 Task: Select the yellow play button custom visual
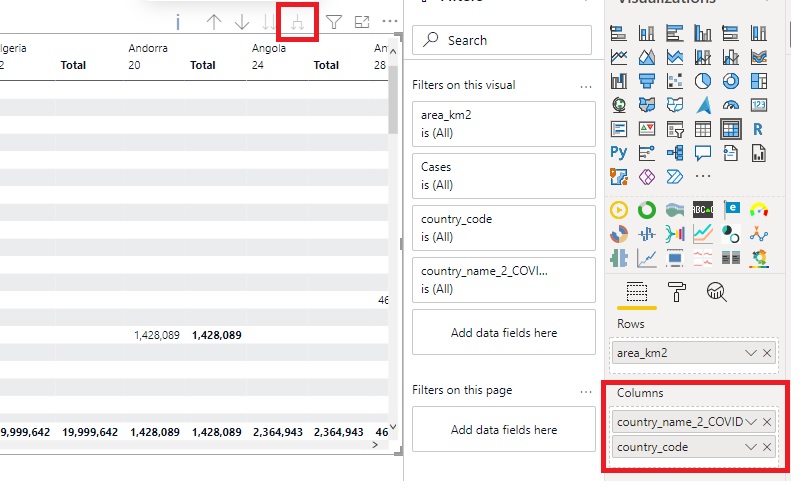pyautogui.click(x=618, y=210)
